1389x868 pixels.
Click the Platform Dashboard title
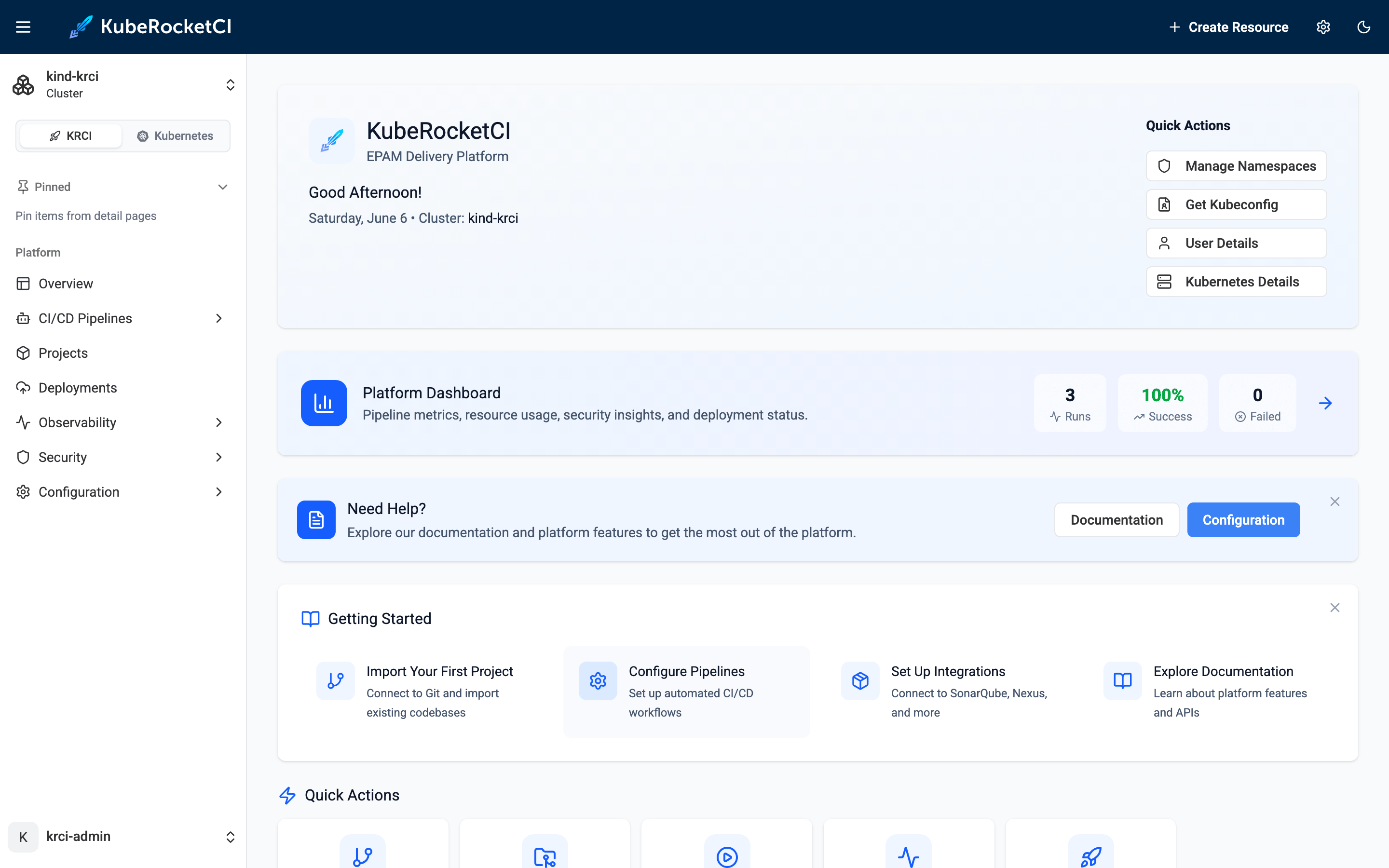(432, 393)
